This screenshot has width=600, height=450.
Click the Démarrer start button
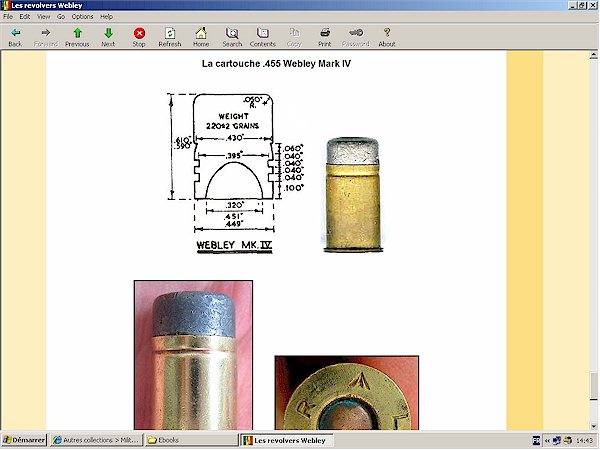tap(24, 440)
